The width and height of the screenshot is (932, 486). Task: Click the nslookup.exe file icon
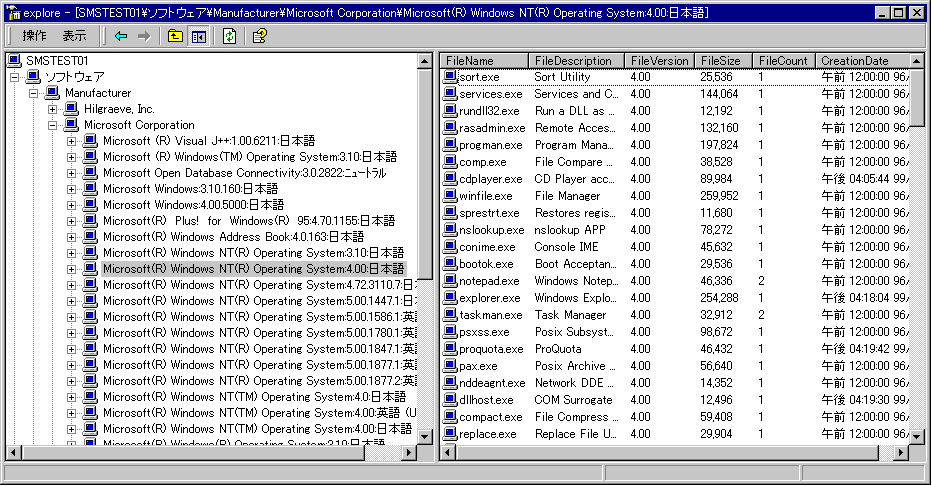pyautogui.click(x=451, y=230)
